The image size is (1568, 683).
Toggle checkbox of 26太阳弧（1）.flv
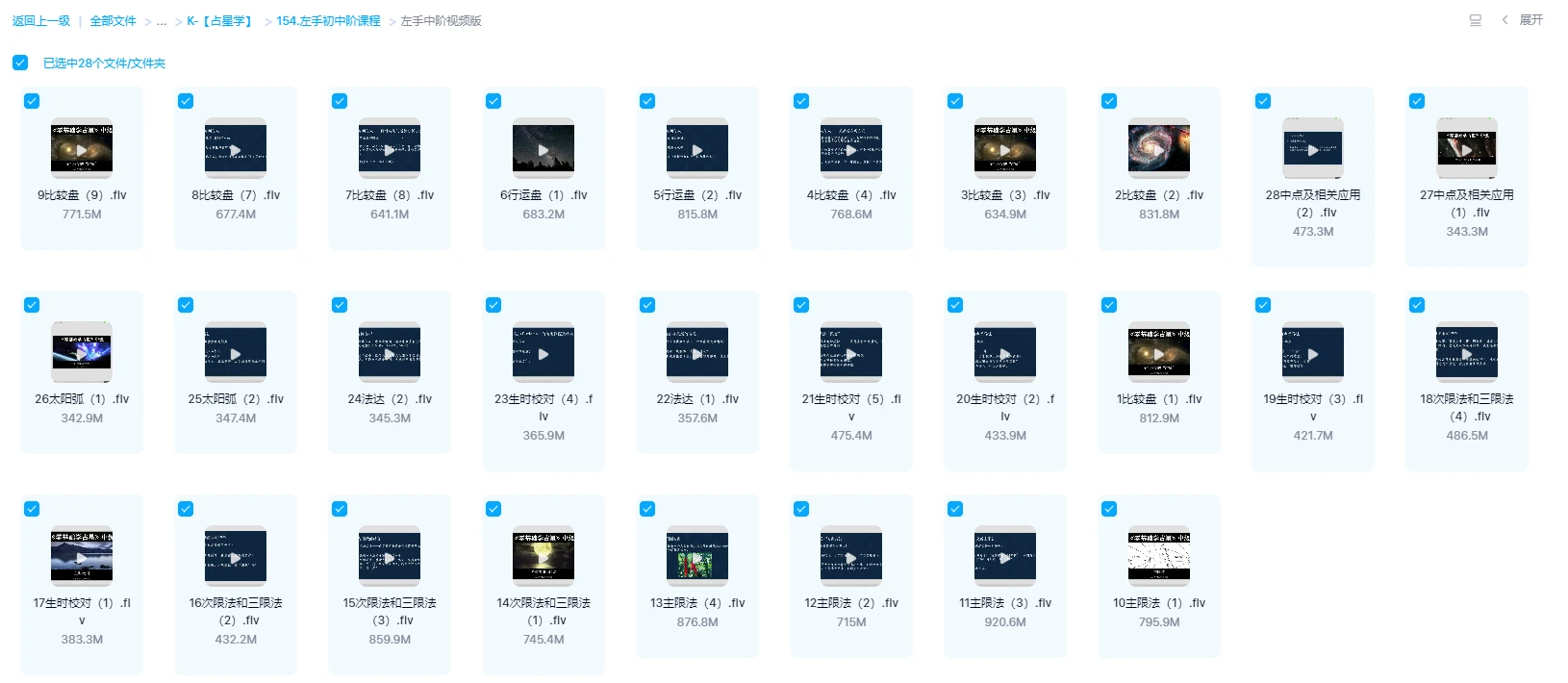(x=32, y=305)
